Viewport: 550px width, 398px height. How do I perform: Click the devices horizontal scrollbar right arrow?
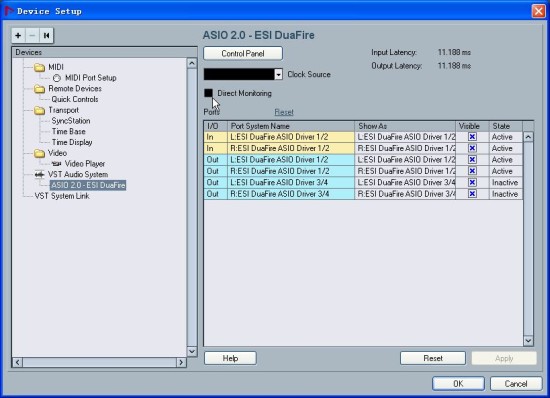[181, 362]
